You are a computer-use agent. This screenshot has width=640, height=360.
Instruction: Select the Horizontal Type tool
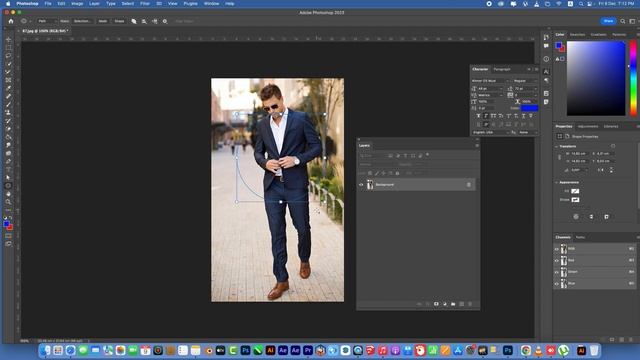click(9, 169)
